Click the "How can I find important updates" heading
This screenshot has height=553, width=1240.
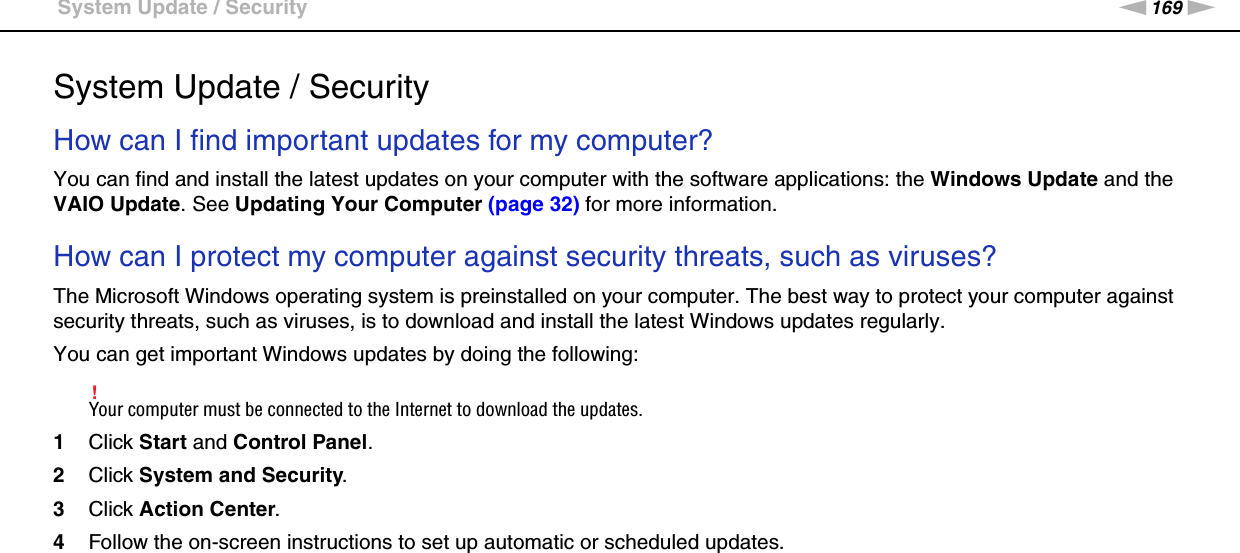click(x=383, y=140)
